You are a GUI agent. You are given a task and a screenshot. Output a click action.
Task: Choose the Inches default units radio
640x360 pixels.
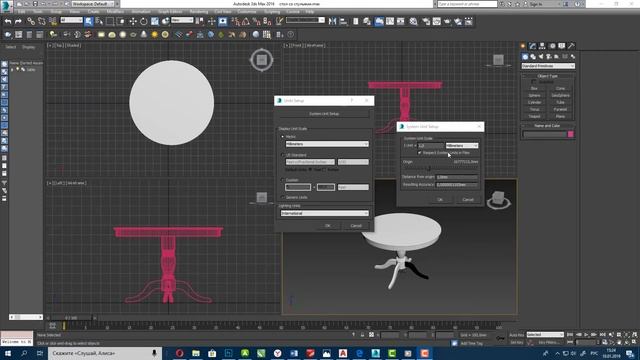pos(325,169)
